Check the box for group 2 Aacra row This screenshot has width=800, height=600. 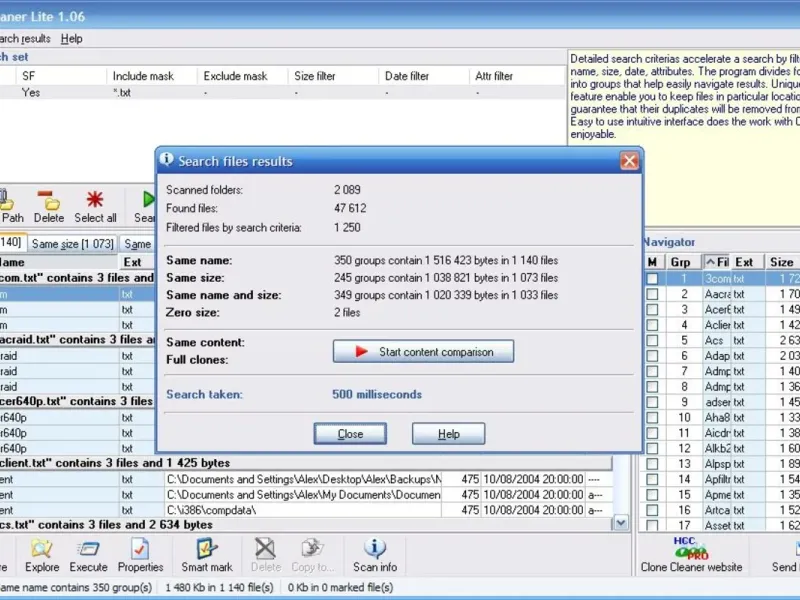(652, 294)
